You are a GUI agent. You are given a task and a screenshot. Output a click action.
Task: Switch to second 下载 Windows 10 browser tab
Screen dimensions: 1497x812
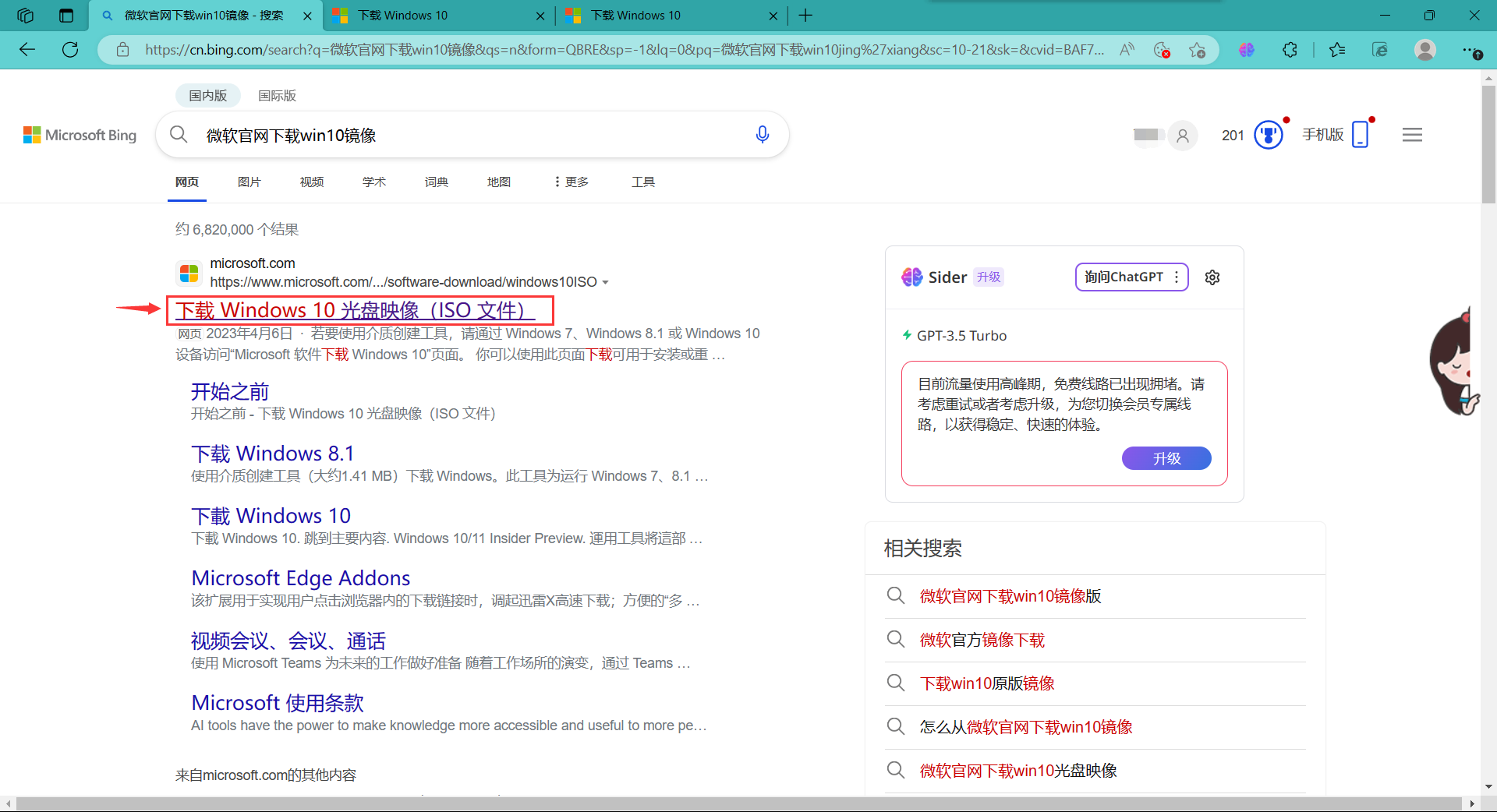635,16
